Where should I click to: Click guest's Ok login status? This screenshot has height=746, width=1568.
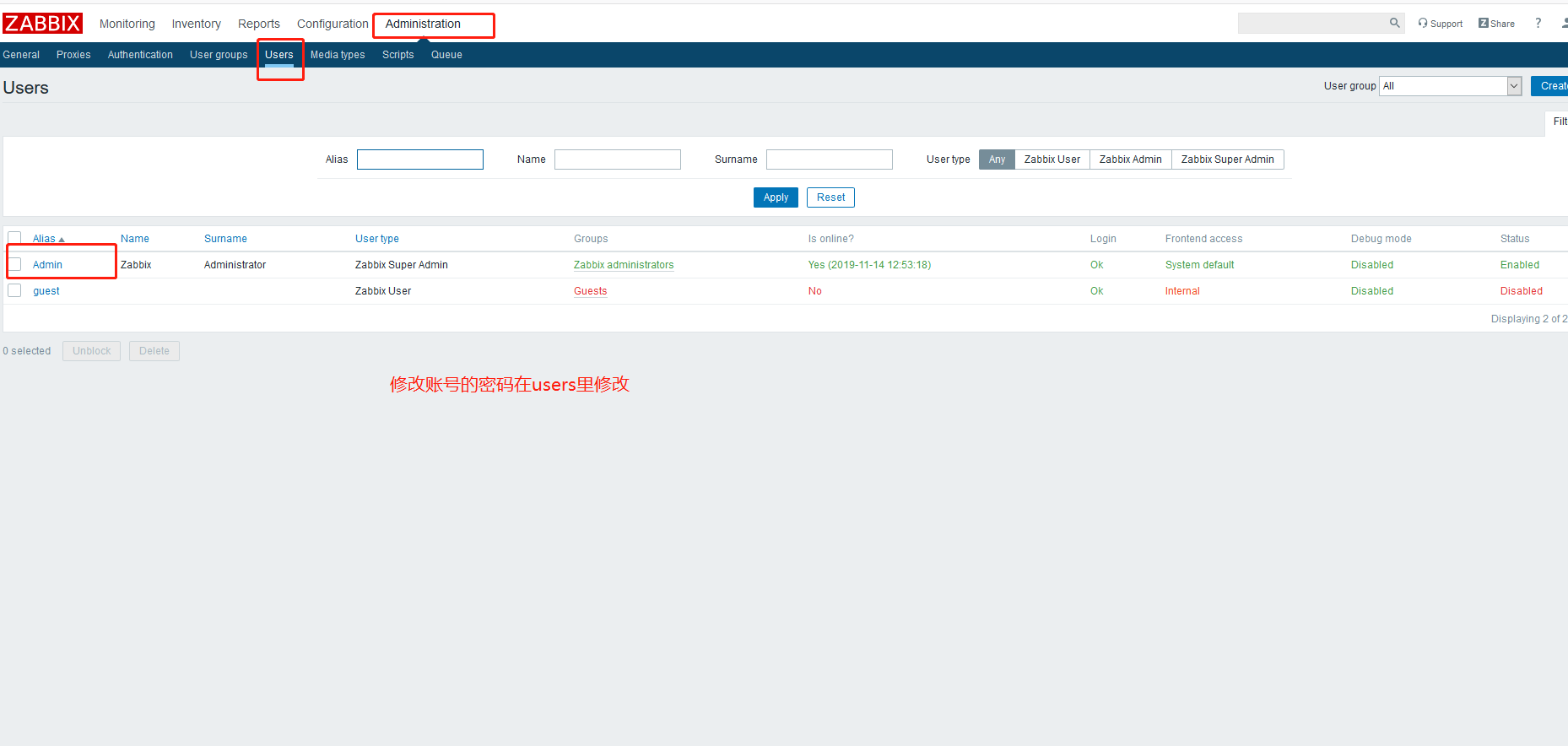click(1096, 291)
